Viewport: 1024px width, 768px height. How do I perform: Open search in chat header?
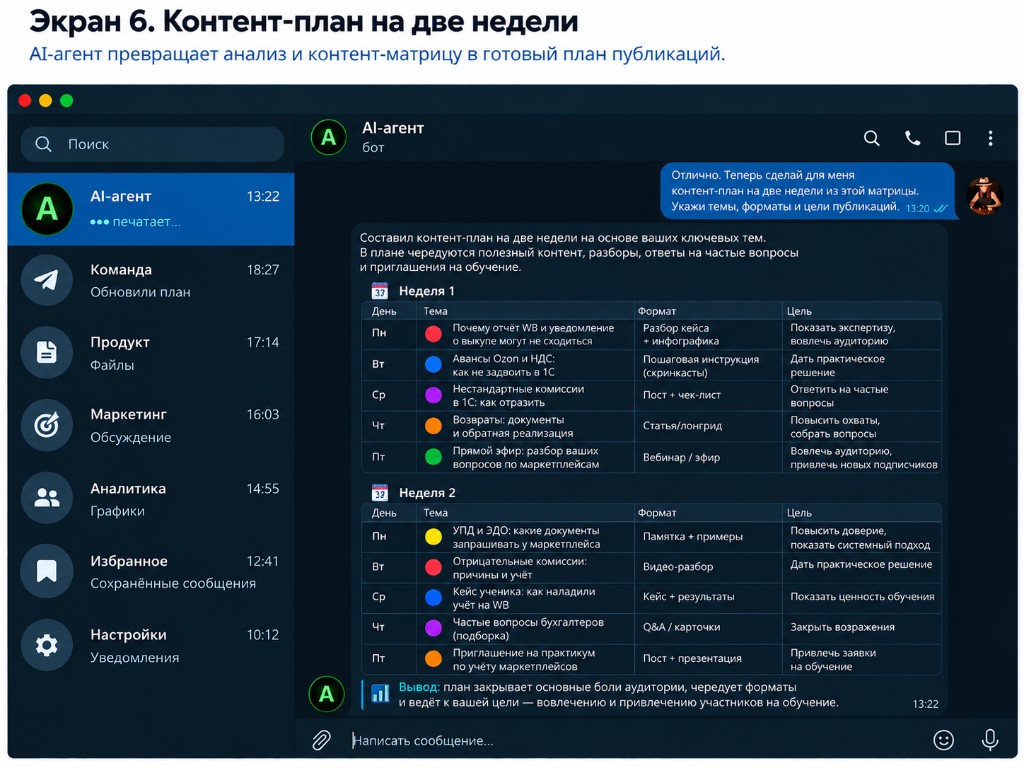pos(871,138)
